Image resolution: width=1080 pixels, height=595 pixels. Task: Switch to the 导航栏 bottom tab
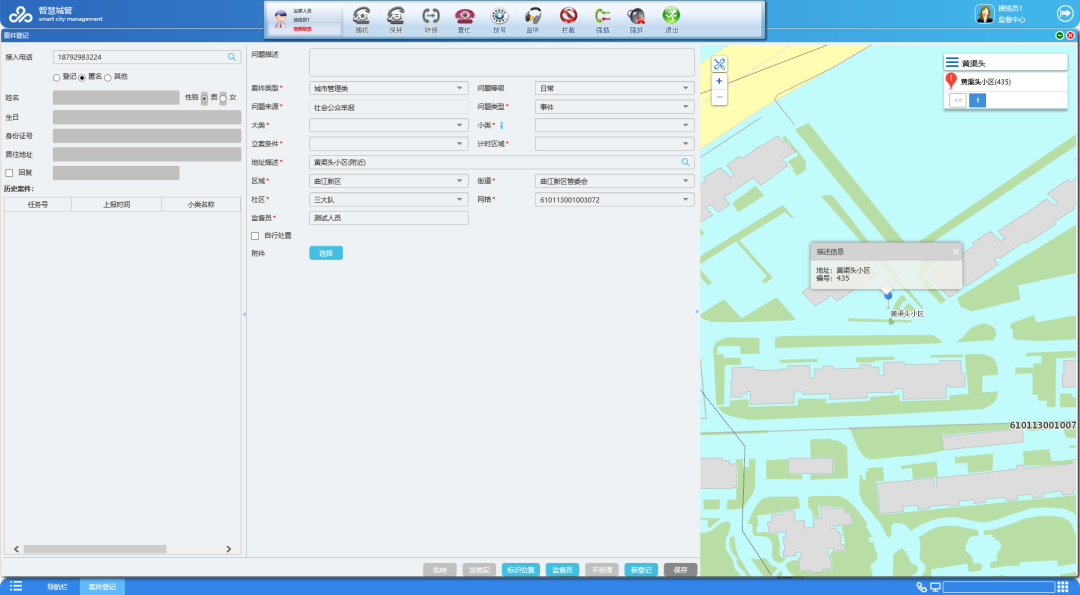(x=57, y=587)
